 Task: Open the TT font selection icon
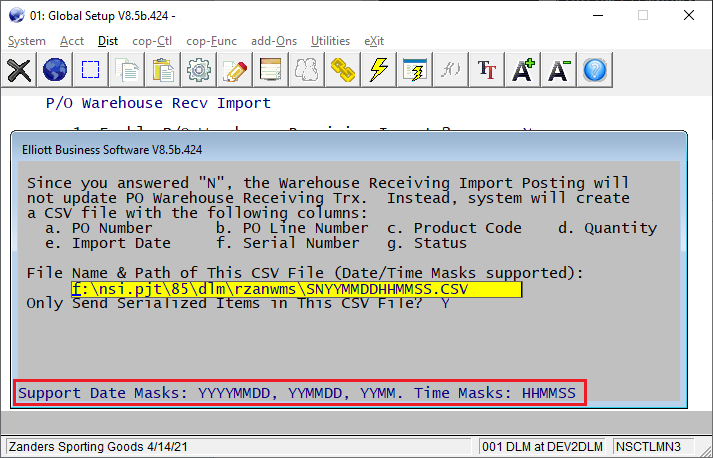pyautogui.click(x=486, y=70)
